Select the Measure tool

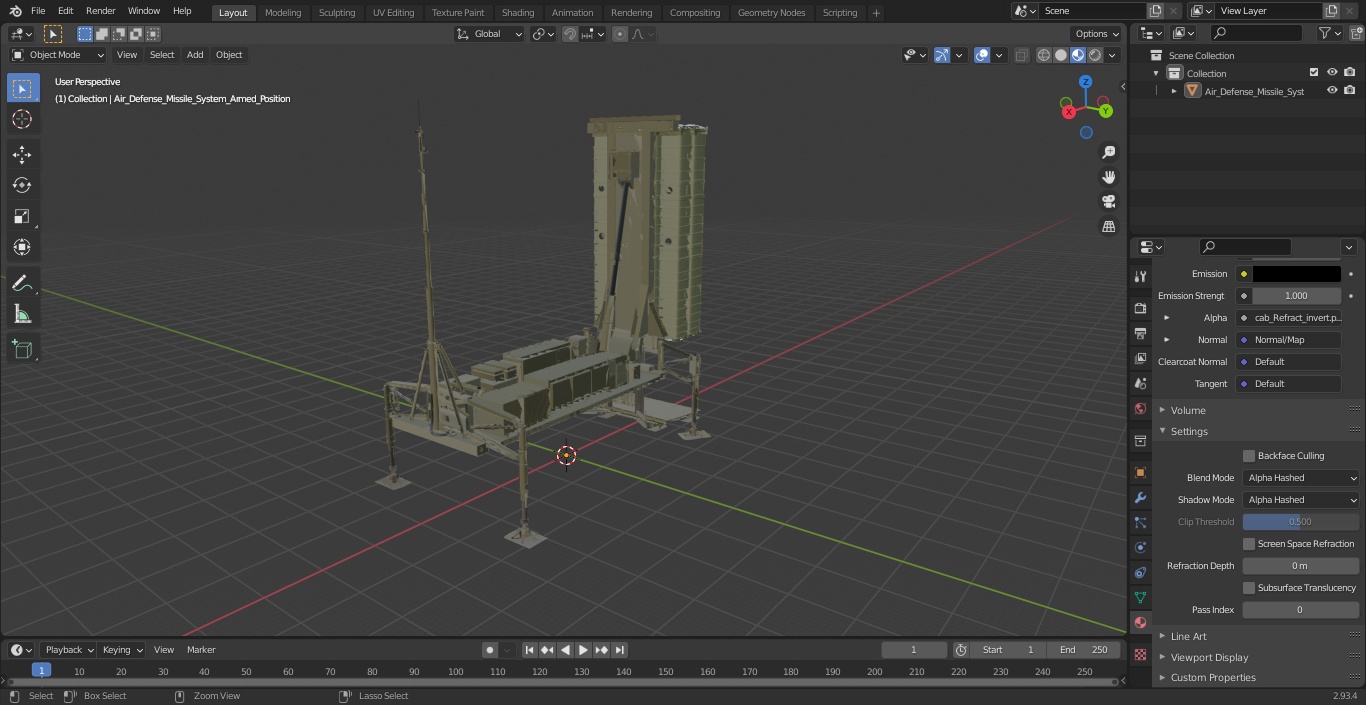(x=22, y=314)
